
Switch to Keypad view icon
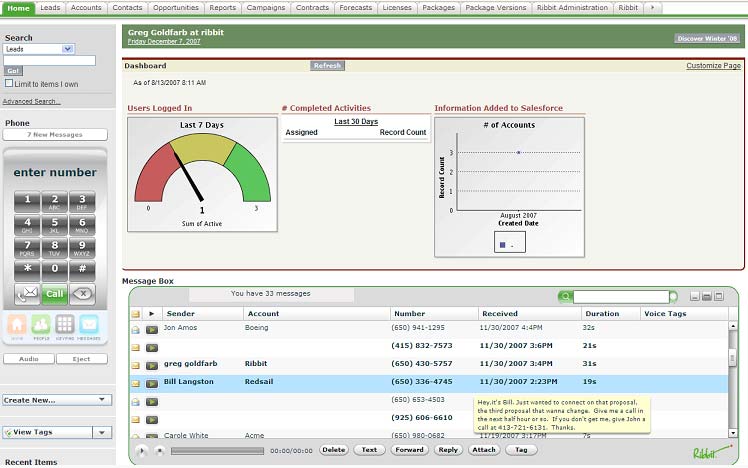[65, 324]
